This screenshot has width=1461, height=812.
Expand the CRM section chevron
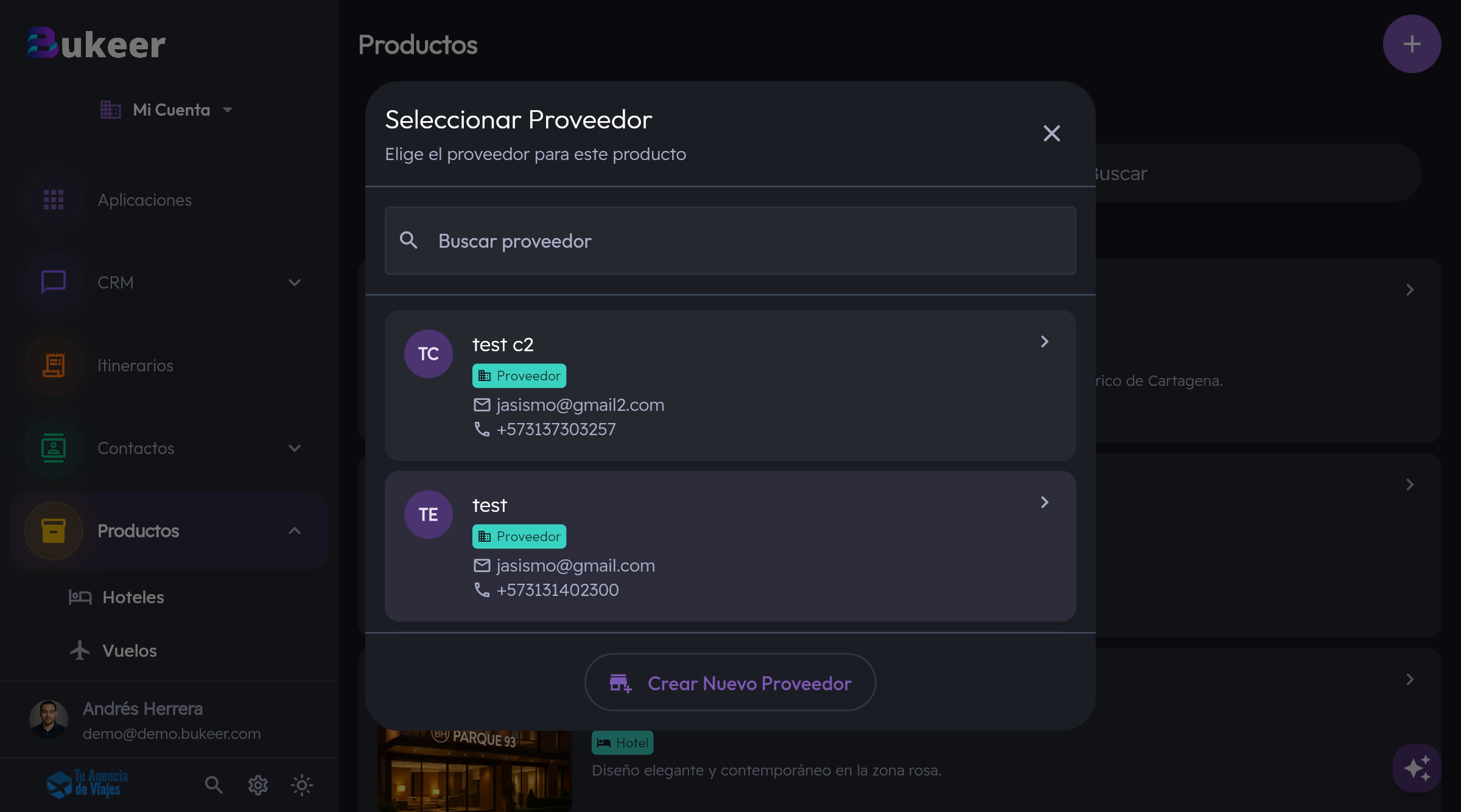pos(295,282)
